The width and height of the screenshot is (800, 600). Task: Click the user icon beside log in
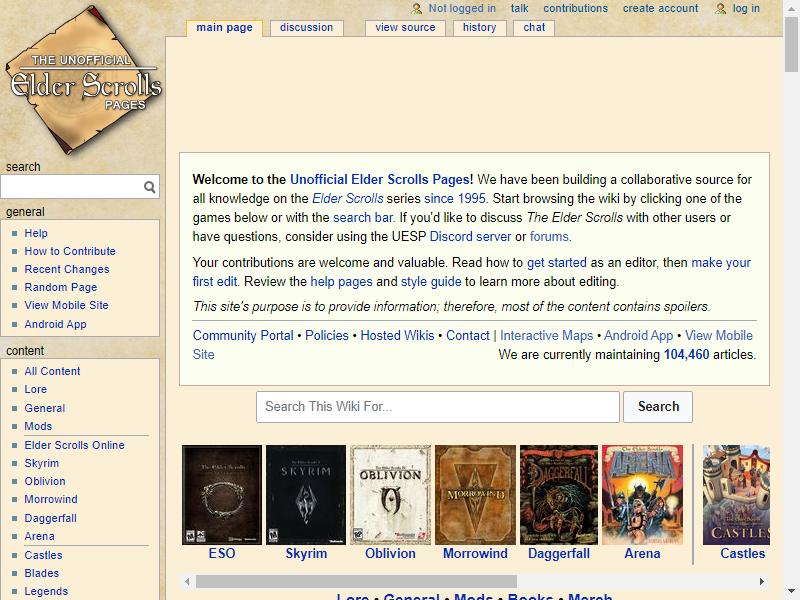[720, 9]
